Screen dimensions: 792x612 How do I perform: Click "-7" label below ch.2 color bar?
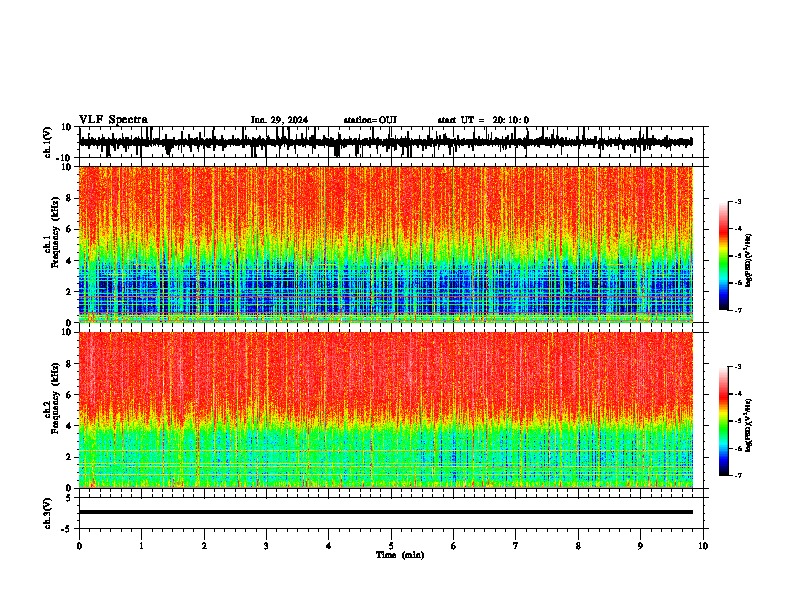(x=737, y=475)
